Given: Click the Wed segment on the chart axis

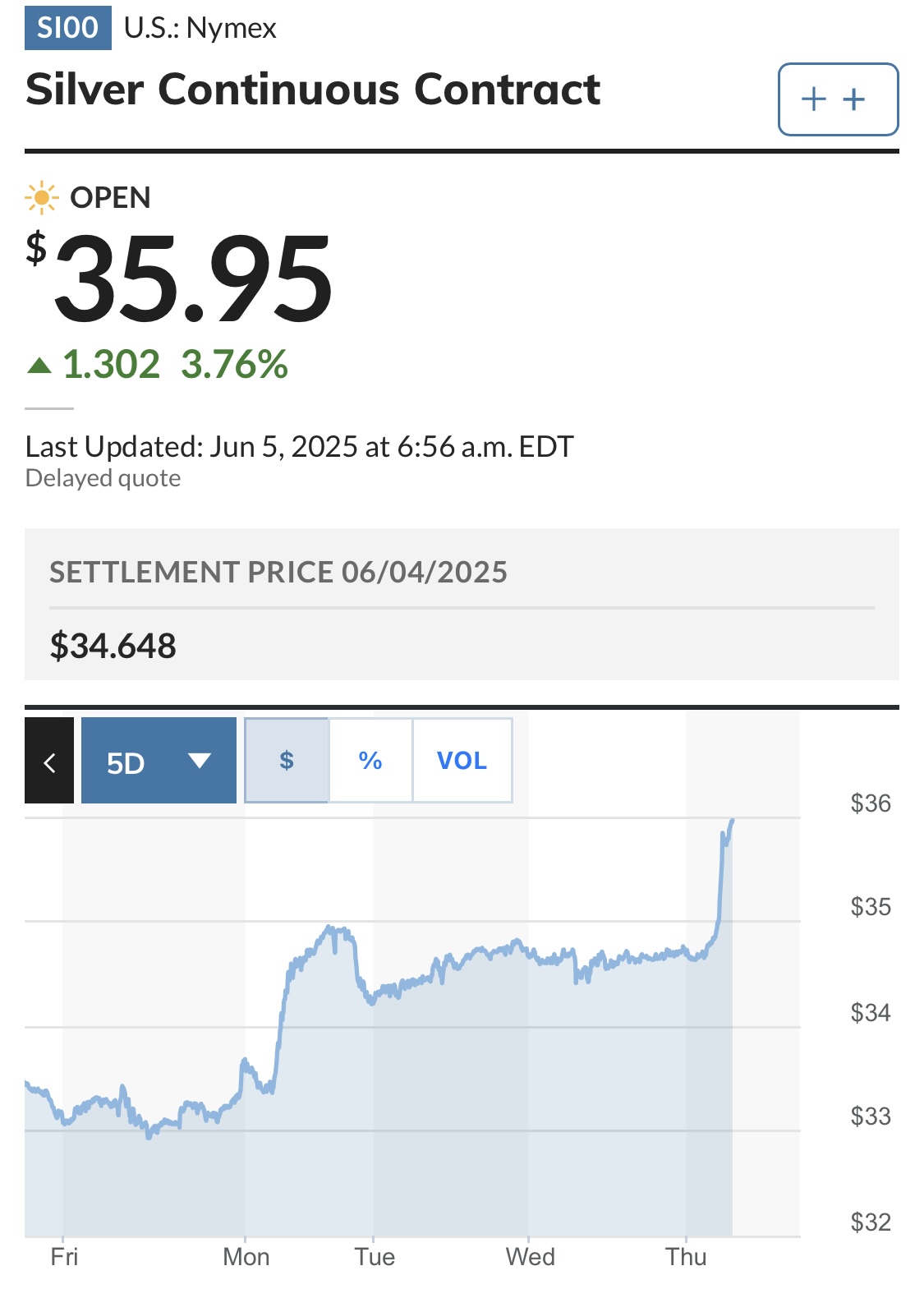Looking at the screenshot, I should 530,1257.
